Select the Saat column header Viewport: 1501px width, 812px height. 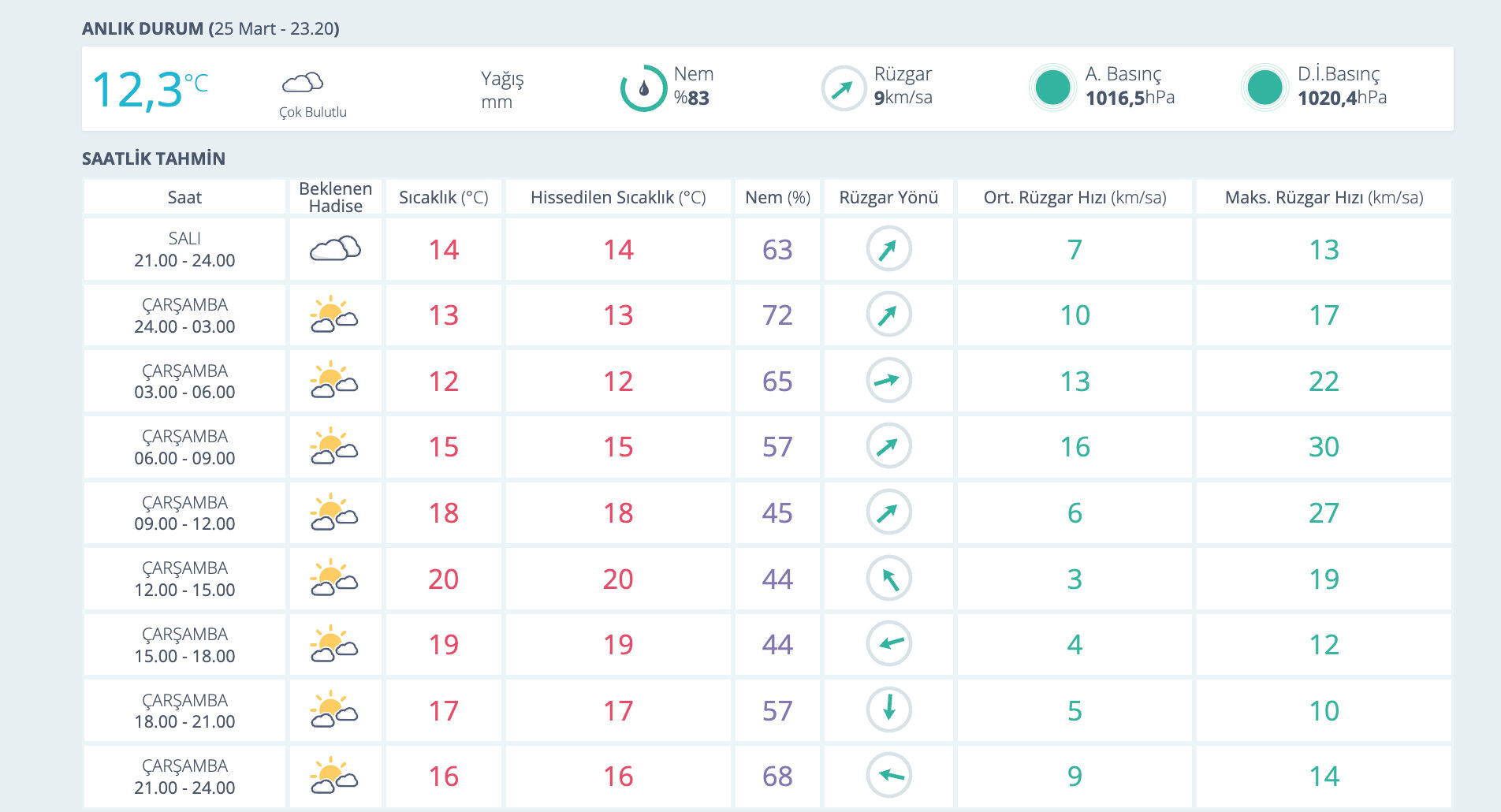(x=184, y=197)
